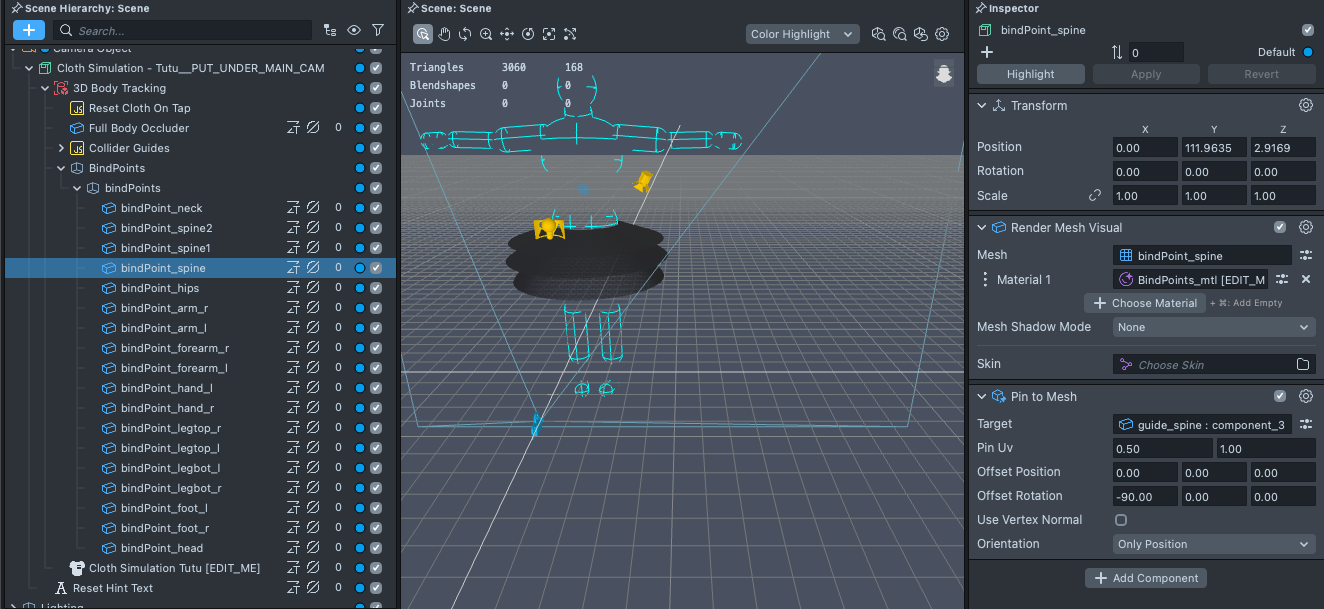The height and width of the screenshot is (609, 1324).
Task: Remove Material 1 with the X icon
Action: 1305,280
